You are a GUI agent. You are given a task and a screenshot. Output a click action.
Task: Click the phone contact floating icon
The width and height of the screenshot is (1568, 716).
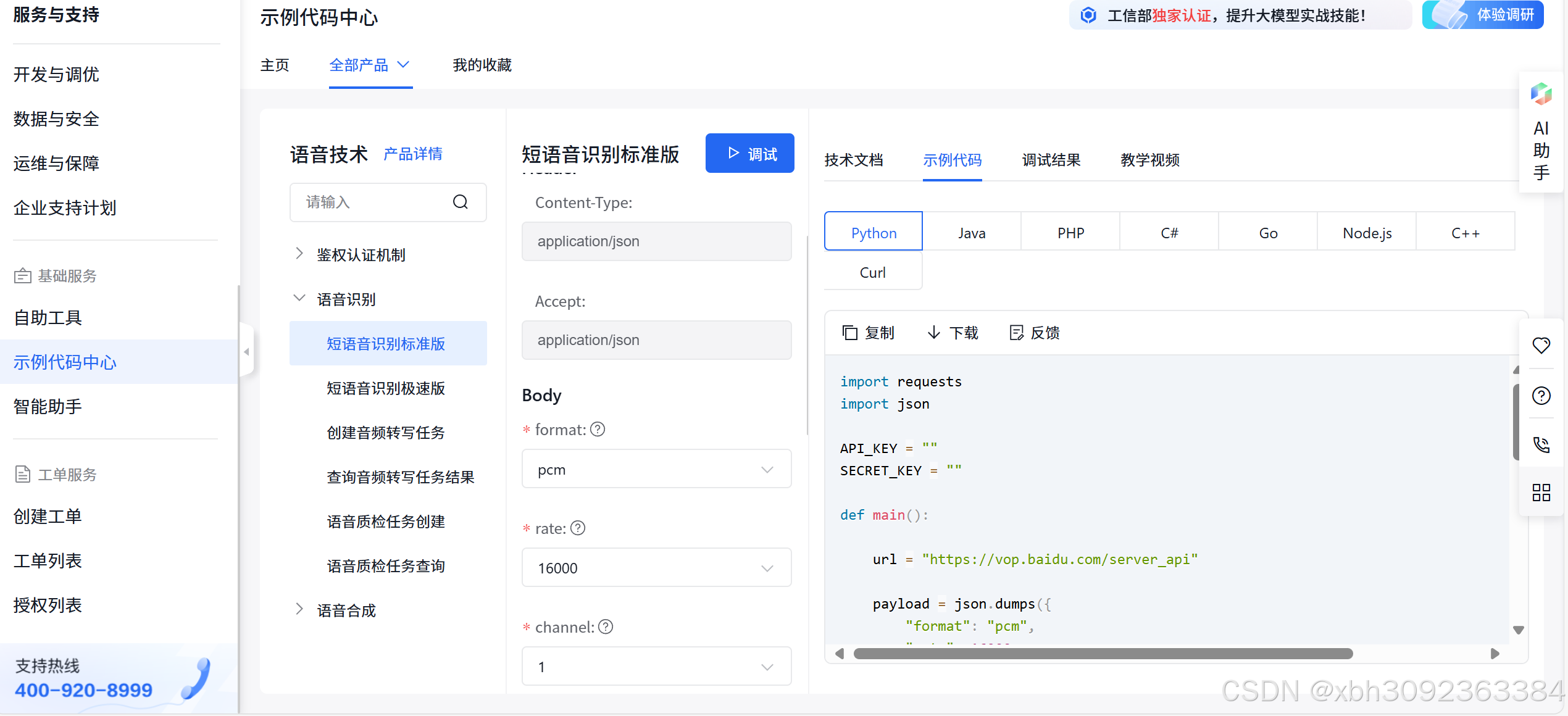pyautogui.click(x=1541, y=444)
